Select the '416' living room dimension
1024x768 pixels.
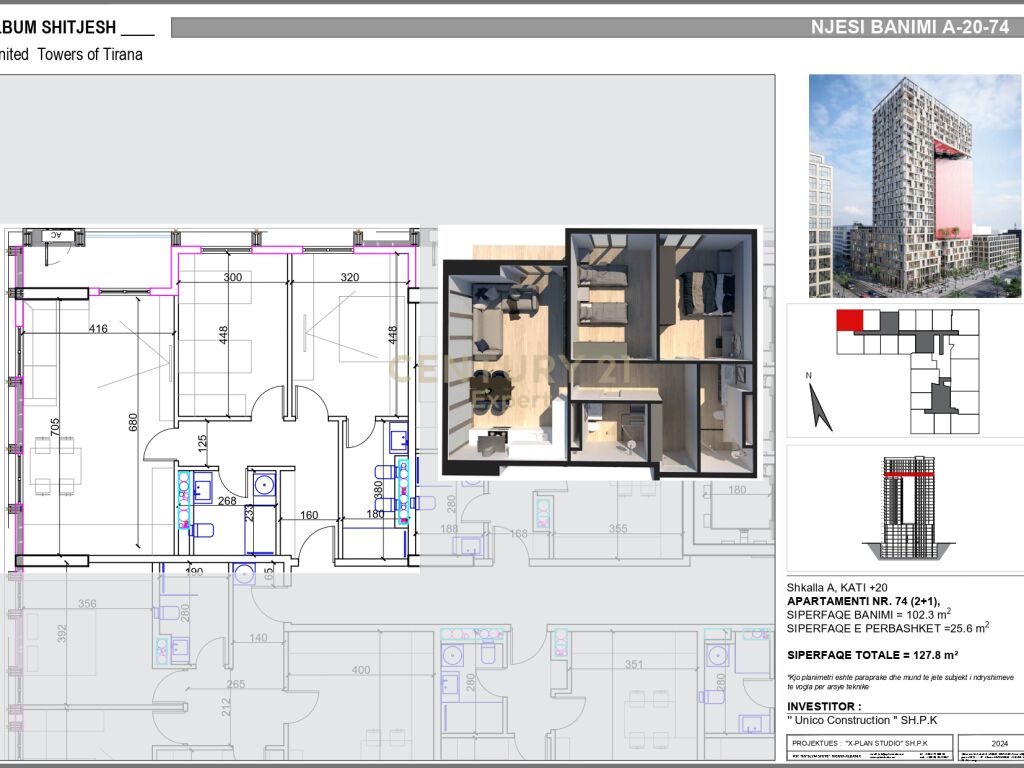(x=98, y=328)
